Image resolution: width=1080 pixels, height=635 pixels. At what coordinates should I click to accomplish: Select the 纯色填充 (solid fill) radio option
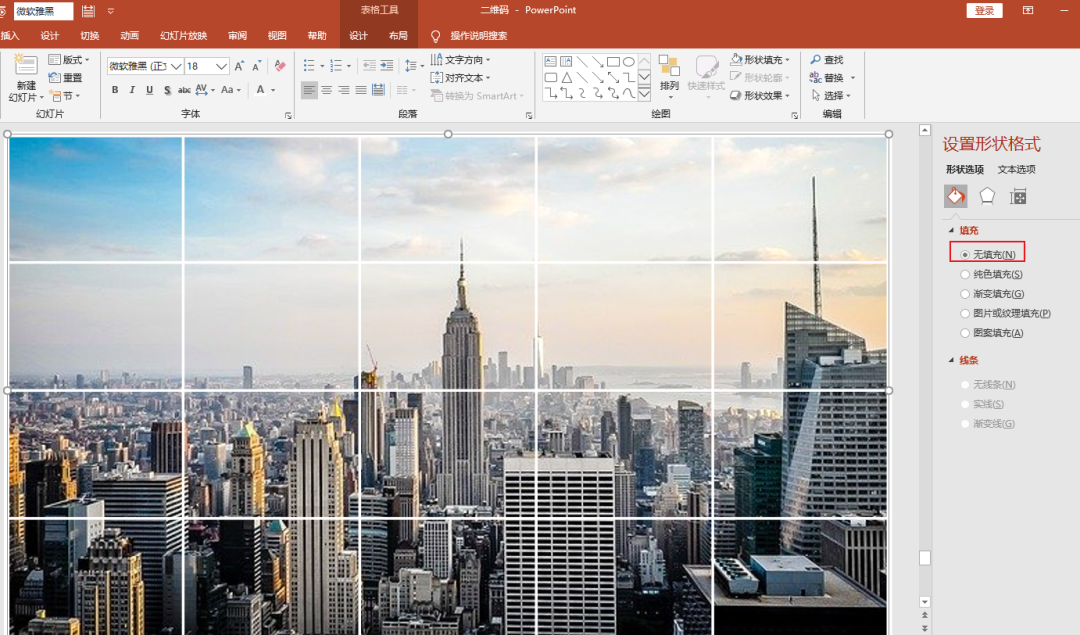click(965, 274)
